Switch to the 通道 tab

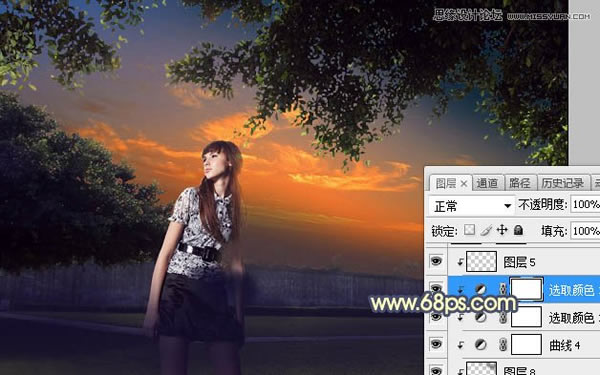click(x=487, y=184)
